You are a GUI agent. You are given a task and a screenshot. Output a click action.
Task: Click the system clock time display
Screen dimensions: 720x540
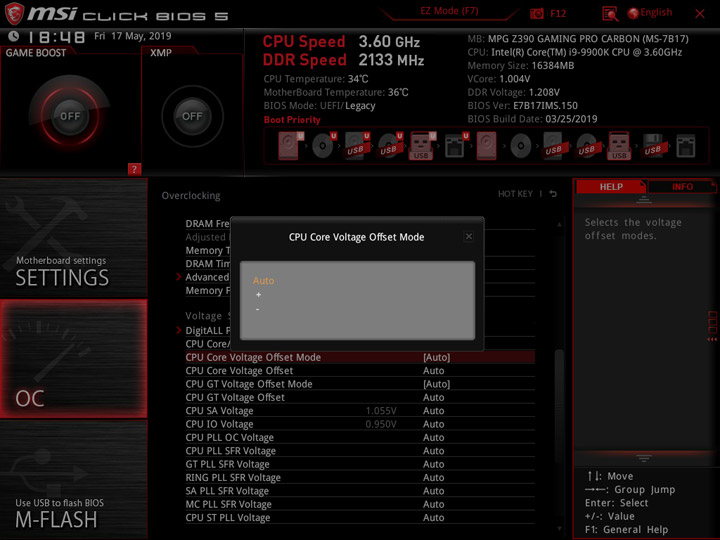56,37
